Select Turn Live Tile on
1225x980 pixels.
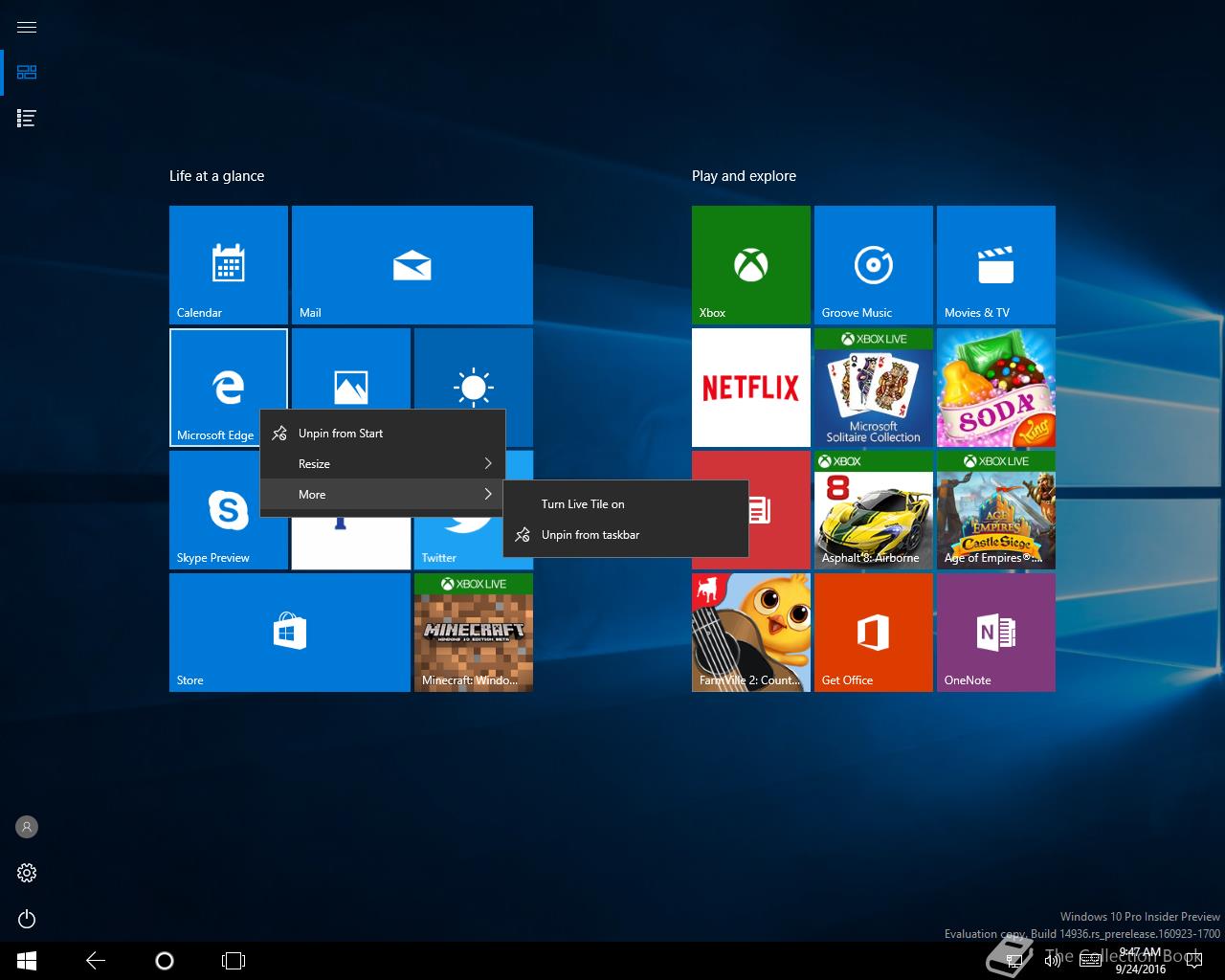(x=625, y=504)
